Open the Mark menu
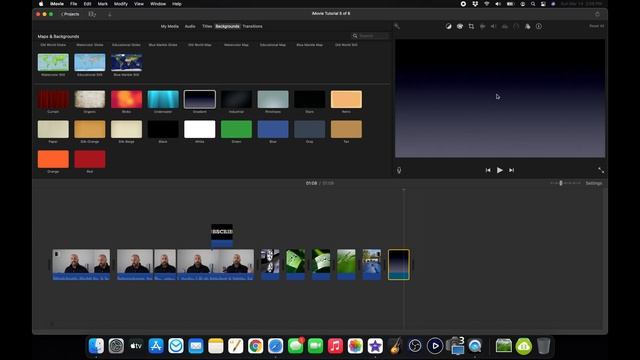 102,4
